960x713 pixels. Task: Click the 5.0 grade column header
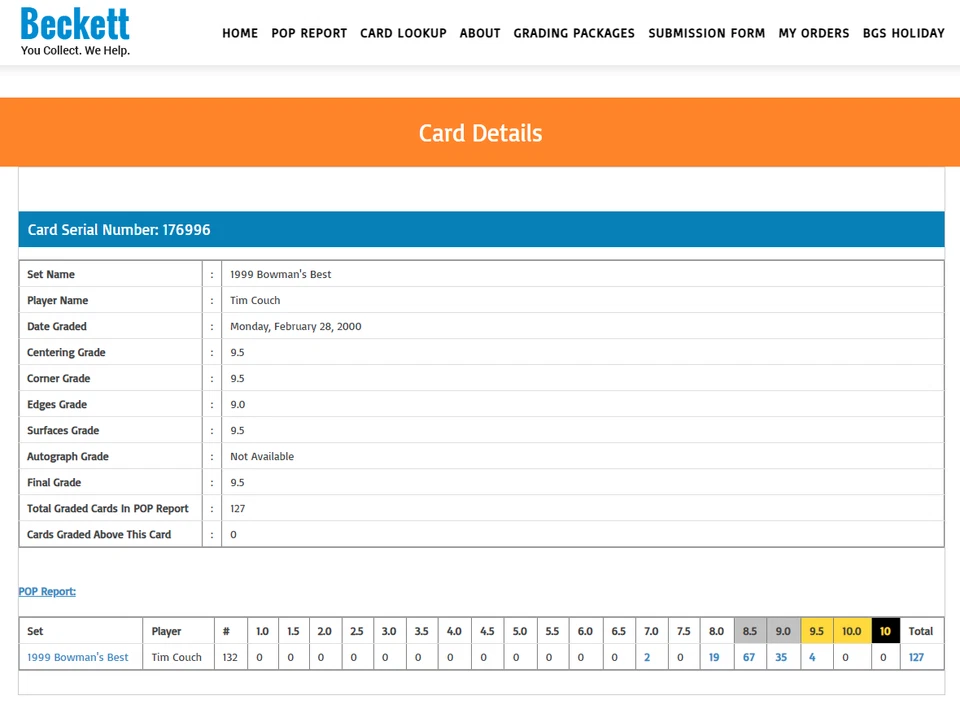[x=520, y=631]
